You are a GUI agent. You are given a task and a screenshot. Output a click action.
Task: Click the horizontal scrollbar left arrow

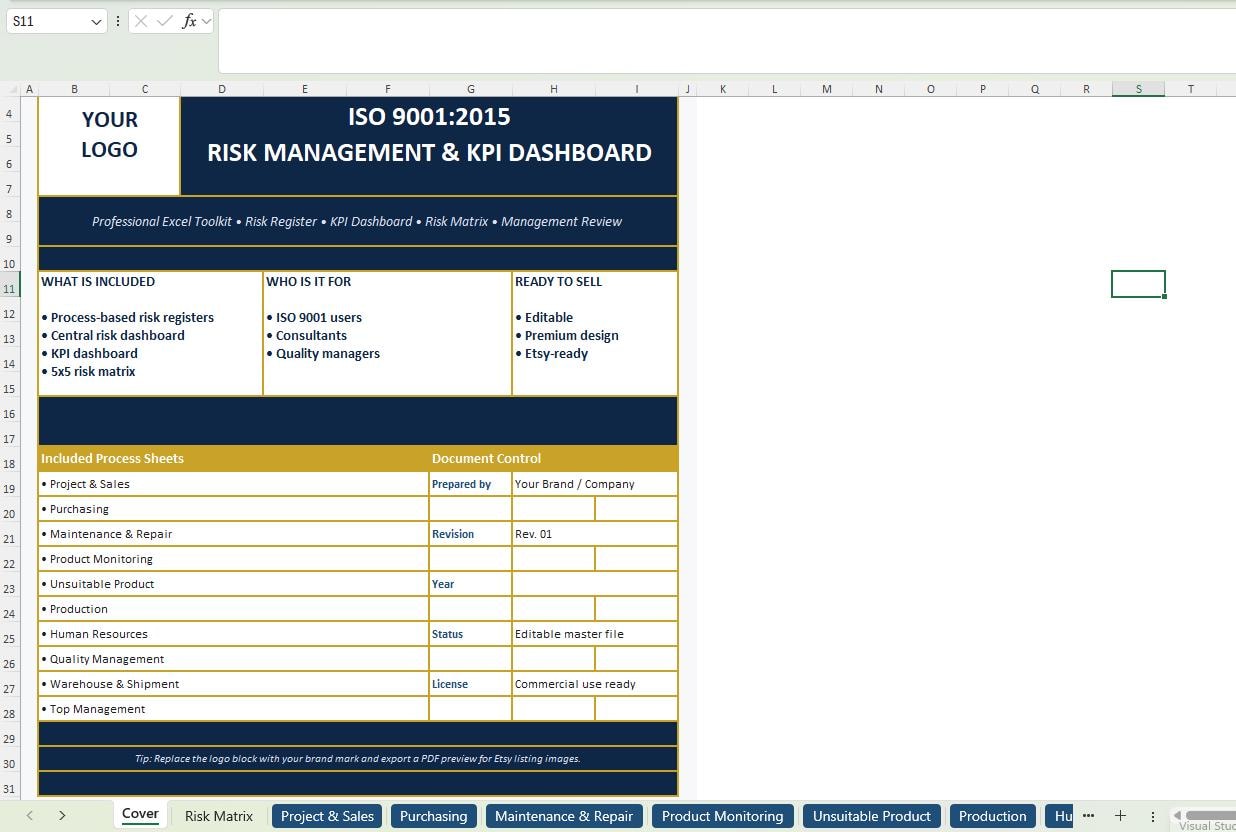click(x=1177, y=816)
